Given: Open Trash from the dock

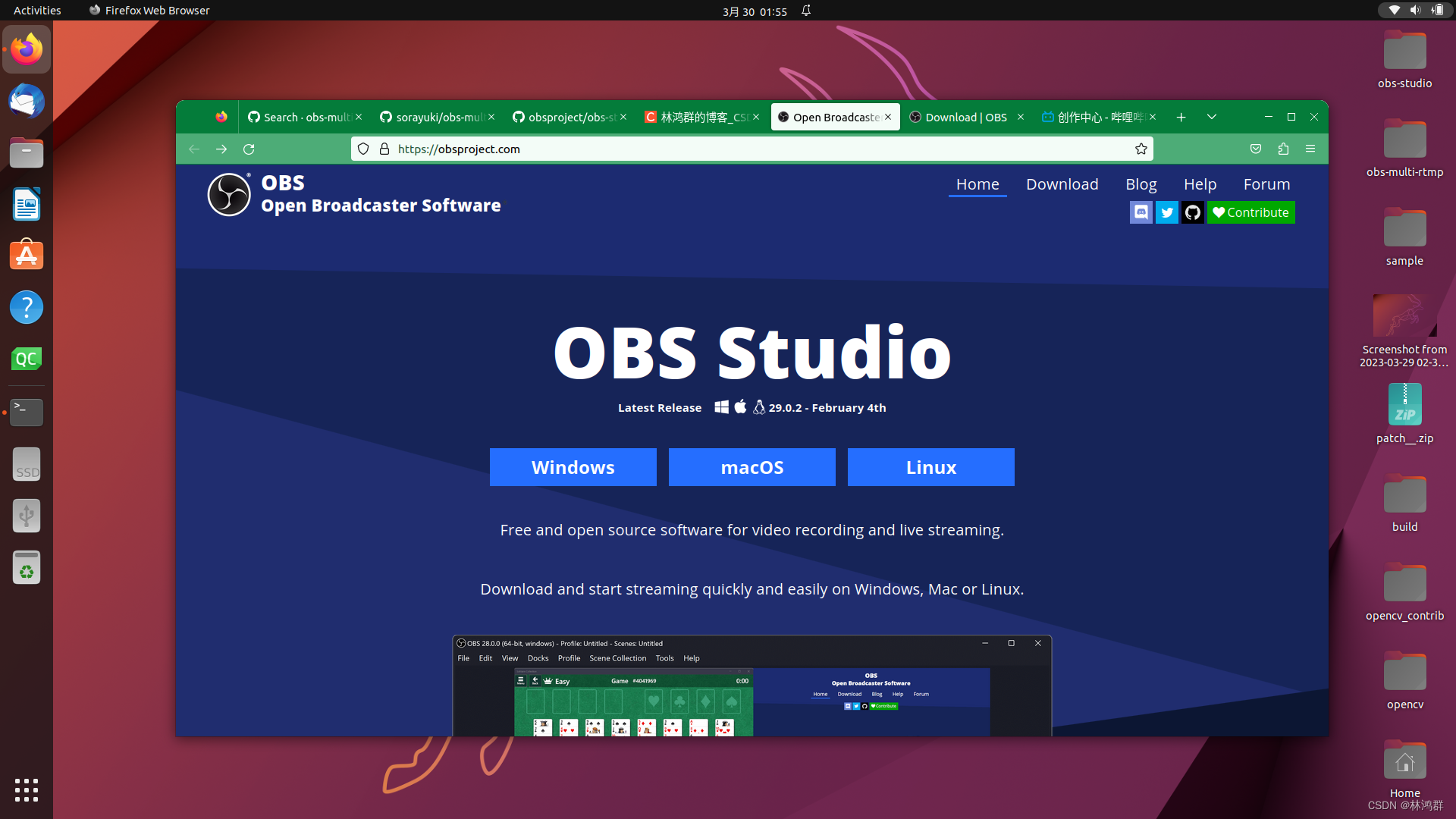Looking at the screenshot, I should click(x=27, y=567).
